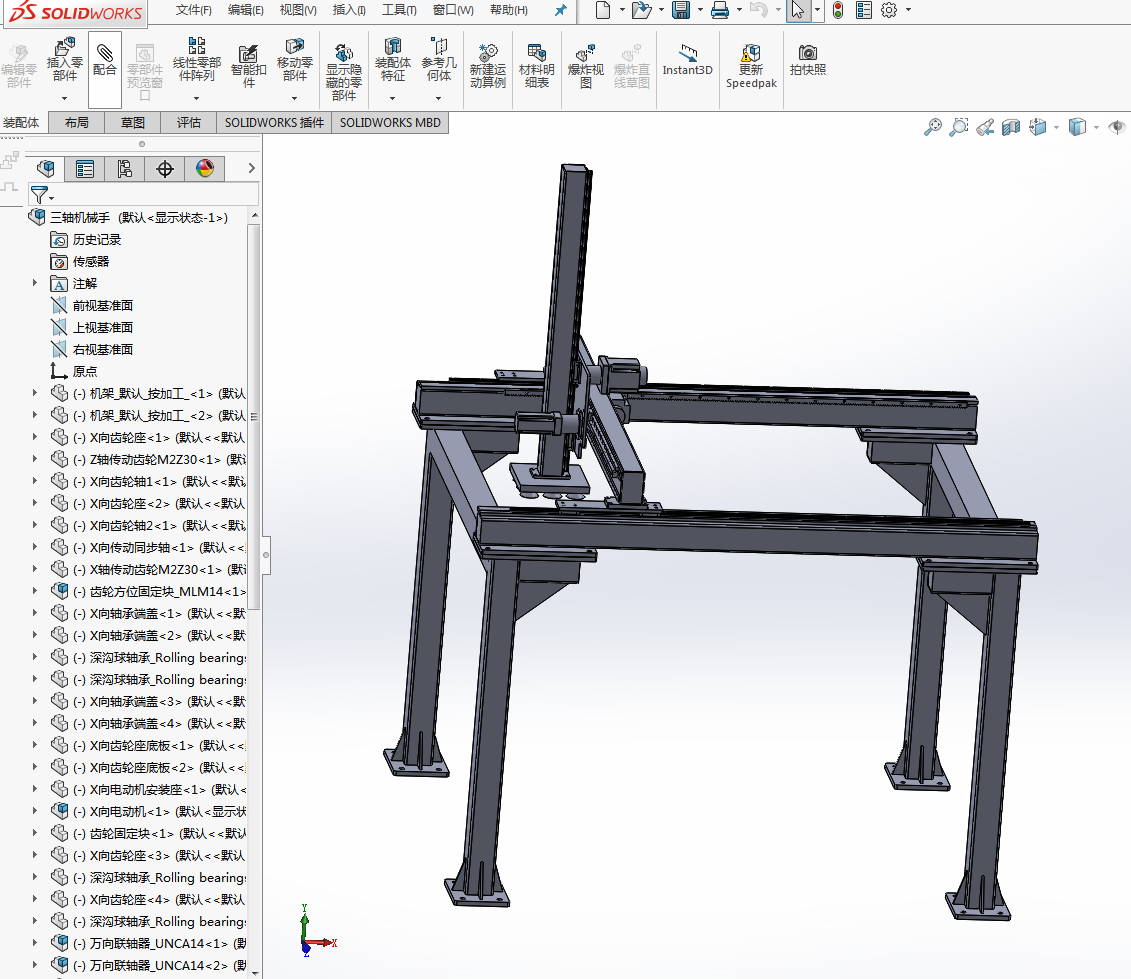
Task: Expand the 注解 annotations folder
Action: tap(35, 284)
